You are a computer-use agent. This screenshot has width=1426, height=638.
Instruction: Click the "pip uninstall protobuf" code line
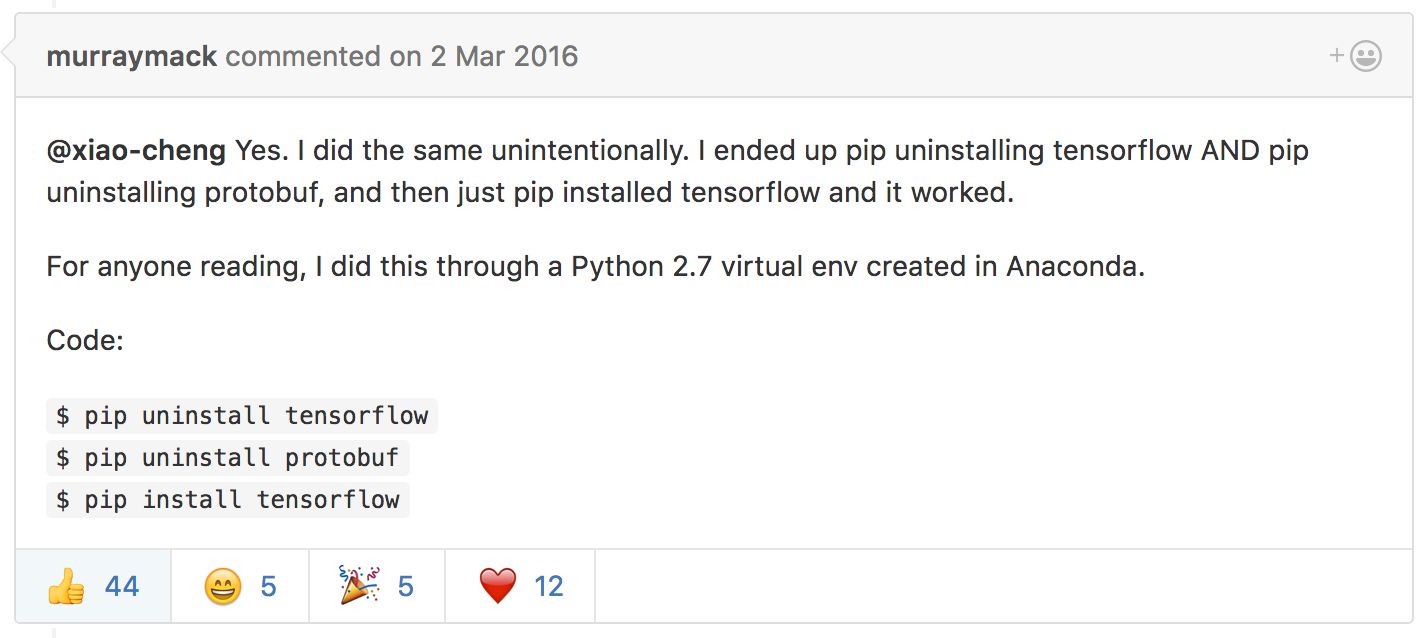click(228, 458)
